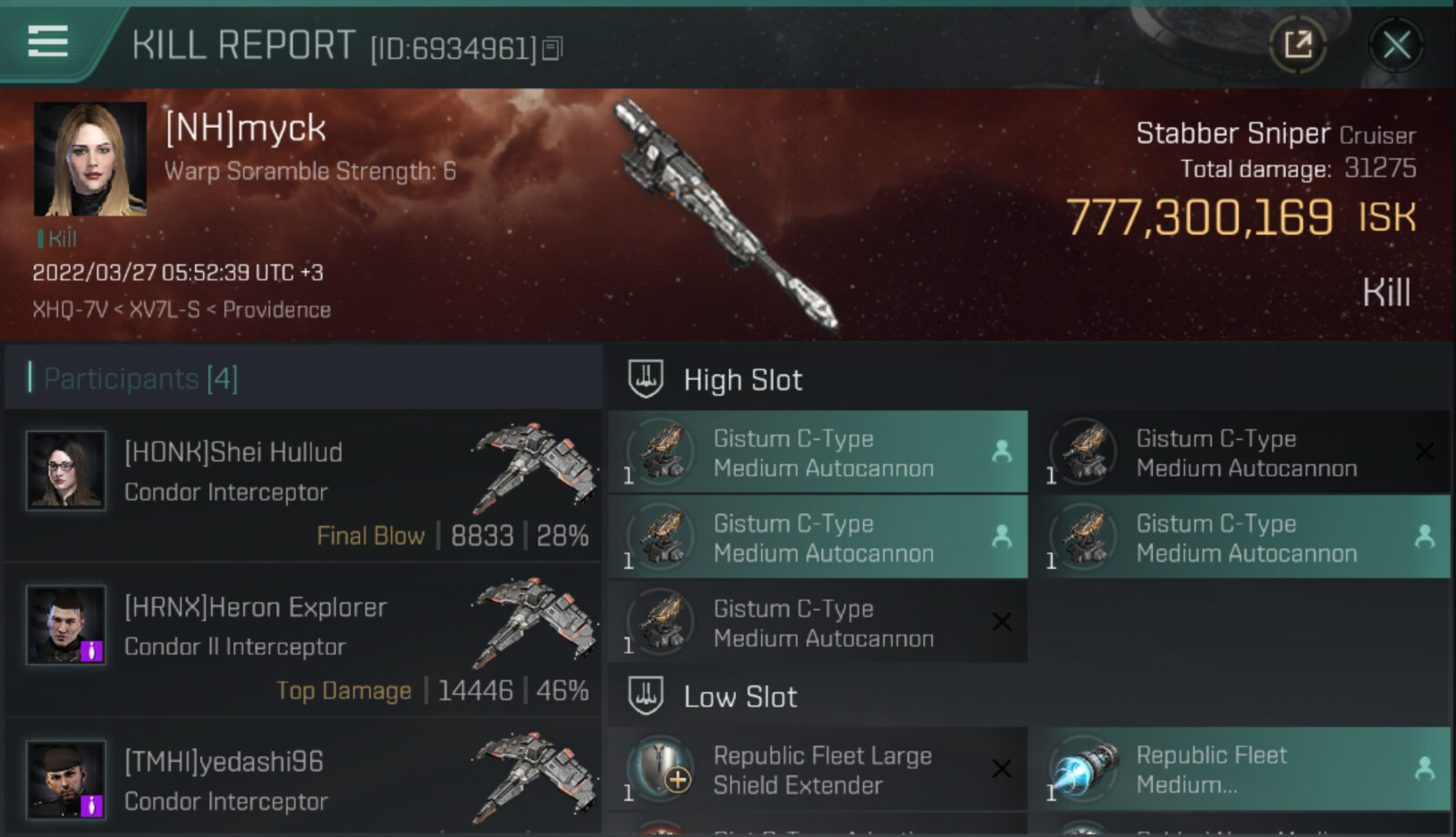
Task: Click destroyed-marked bottom Gistum Autocannon row
Action: click(x=817, y=621)
